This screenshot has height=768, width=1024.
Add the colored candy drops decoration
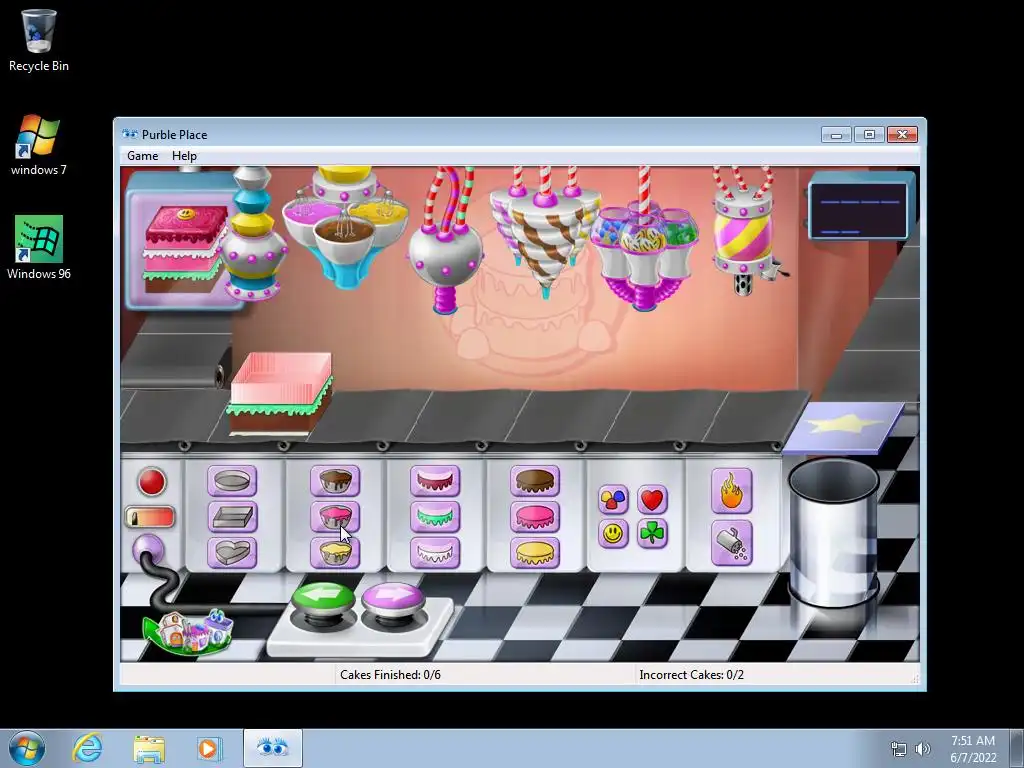[613, 500]
